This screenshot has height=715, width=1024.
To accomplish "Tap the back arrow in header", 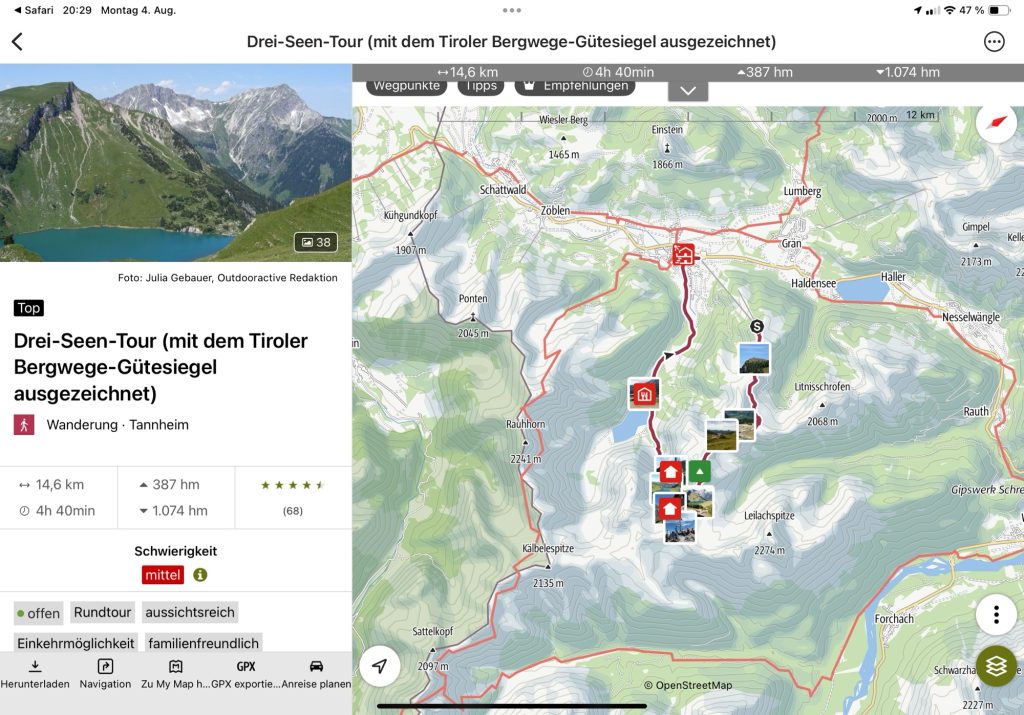I will (18, 42).
